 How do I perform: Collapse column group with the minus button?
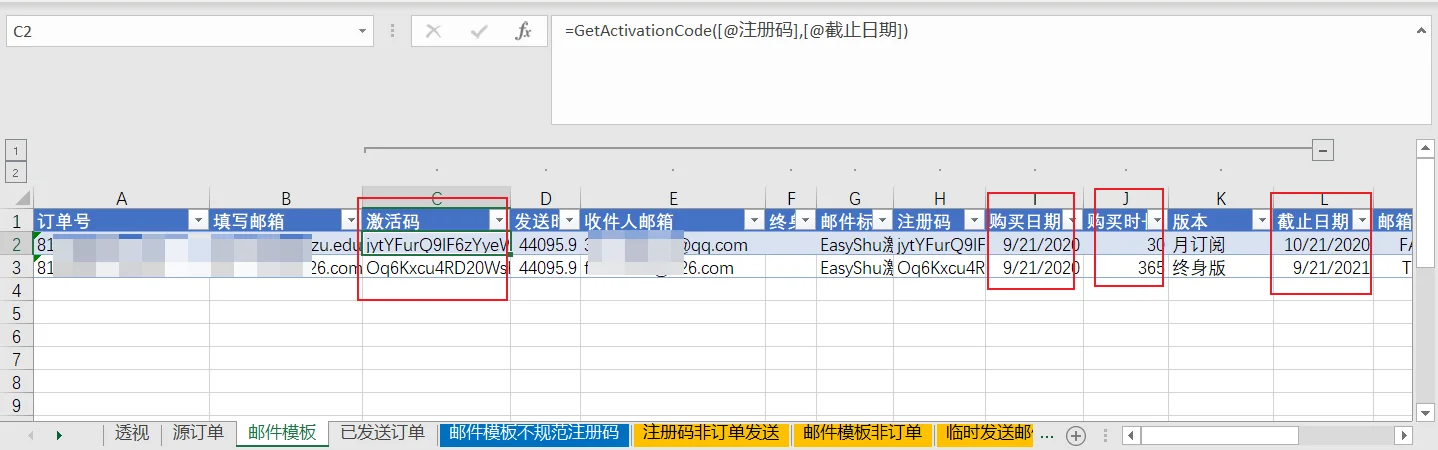click(x=1323, y=150)
